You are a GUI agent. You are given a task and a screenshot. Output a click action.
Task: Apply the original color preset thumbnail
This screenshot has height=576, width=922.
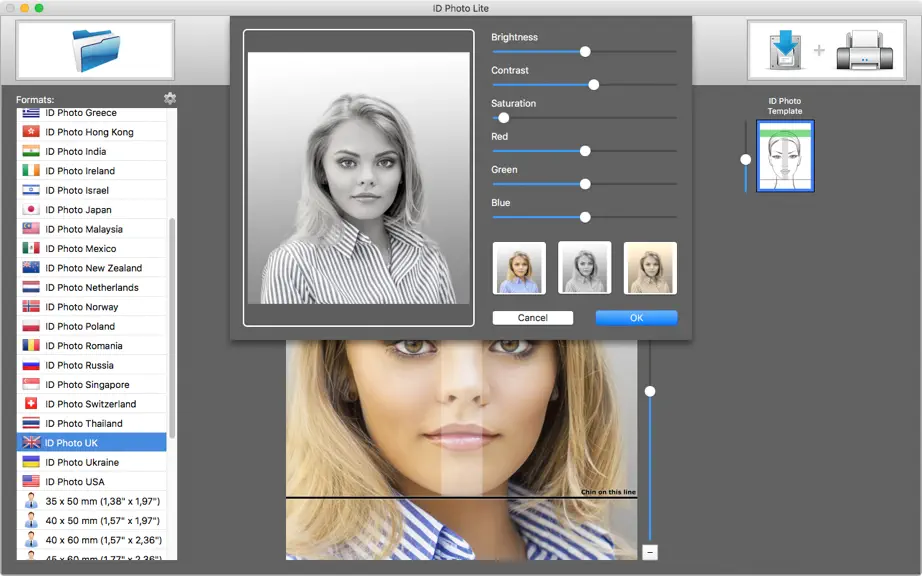519,268
